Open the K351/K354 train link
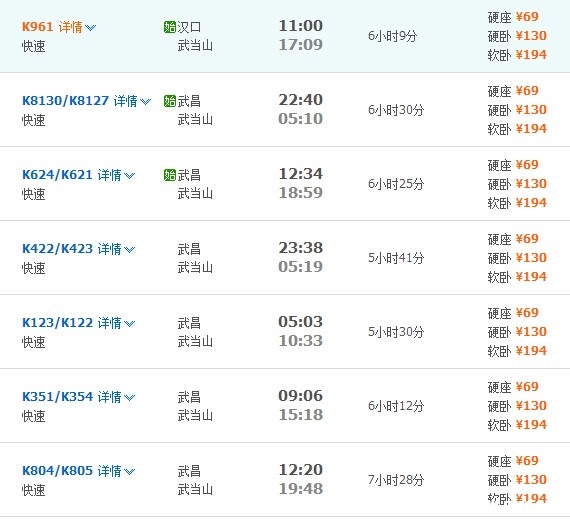 point(57,397)
